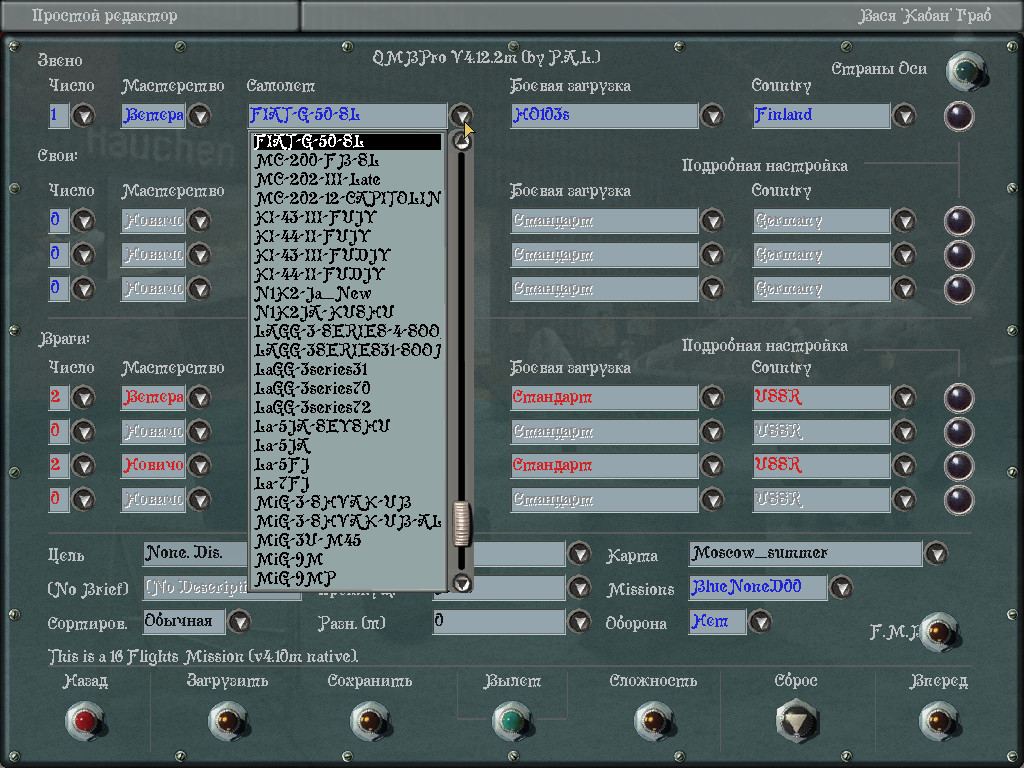This screenshot has width=1024, height=768.
Task: Open detailed settings for second Враги row
Action: coord(959,432)
